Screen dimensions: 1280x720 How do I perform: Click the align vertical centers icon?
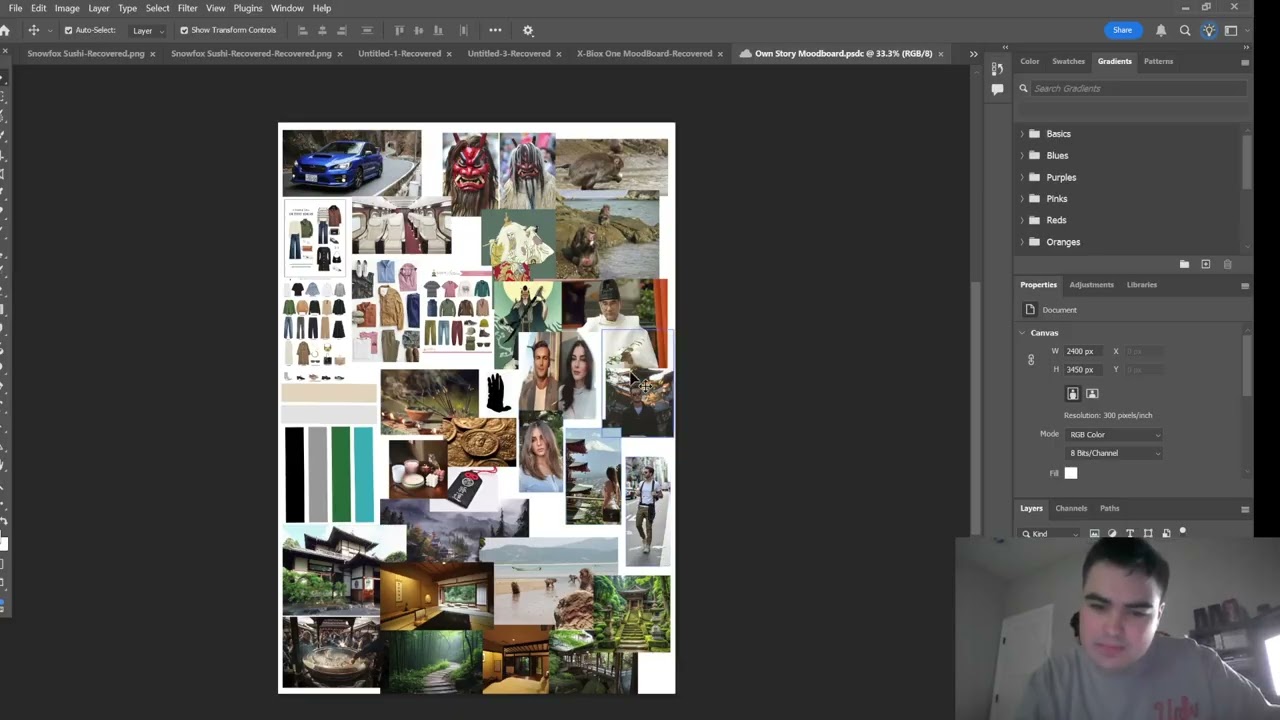(x=418, y=30)
